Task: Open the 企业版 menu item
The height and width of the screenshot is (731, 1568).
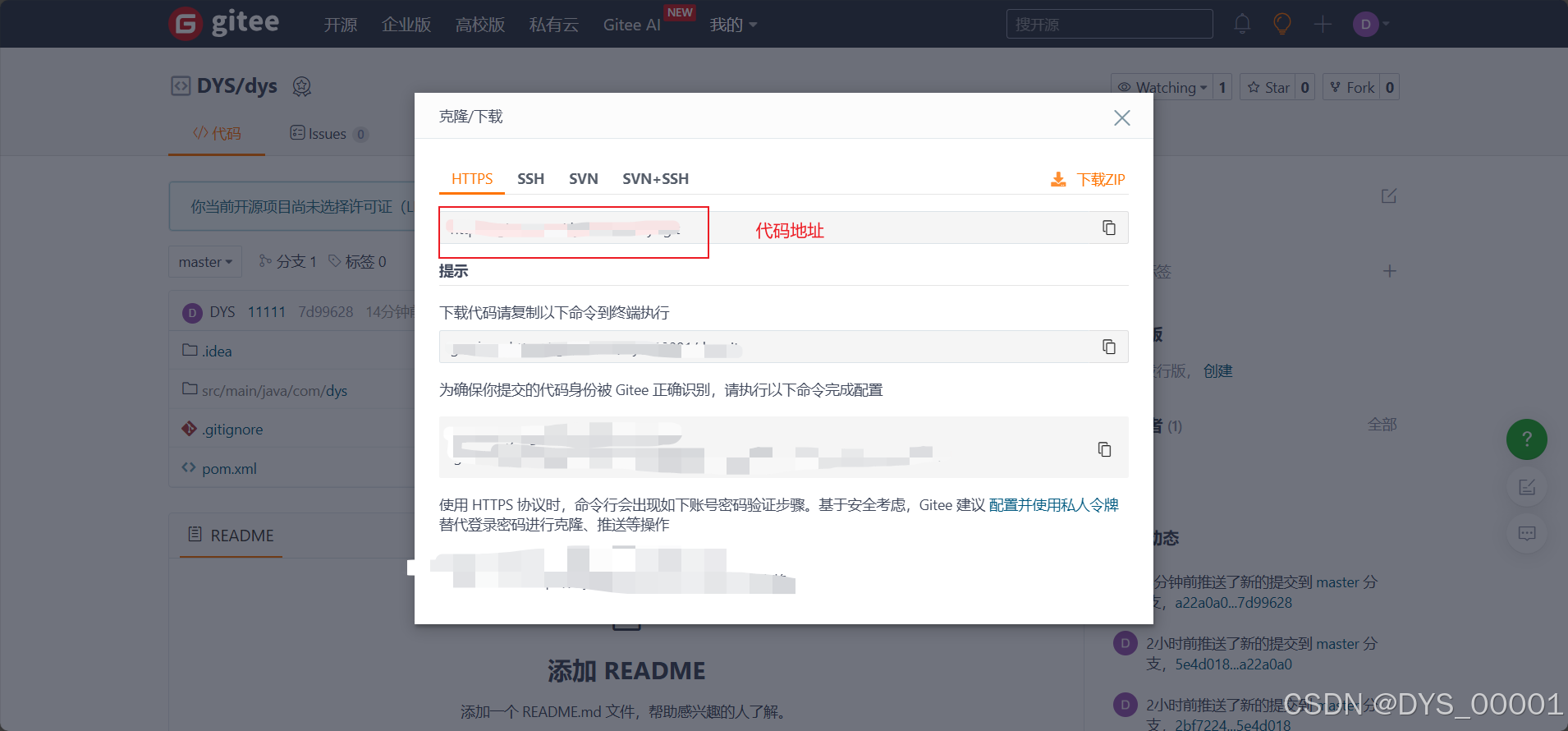Action: [x=406, y=25]
